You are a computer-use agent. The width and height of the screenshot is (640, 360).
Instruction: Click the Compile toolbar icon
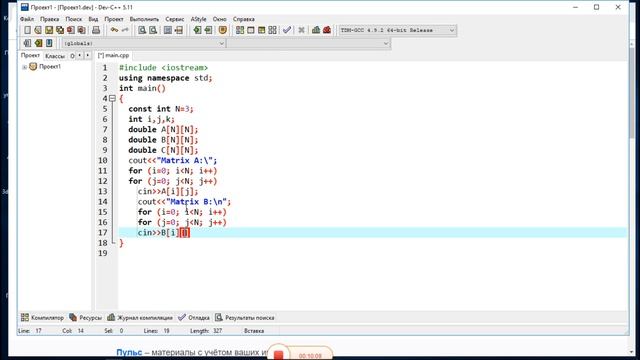coord(240,30)
